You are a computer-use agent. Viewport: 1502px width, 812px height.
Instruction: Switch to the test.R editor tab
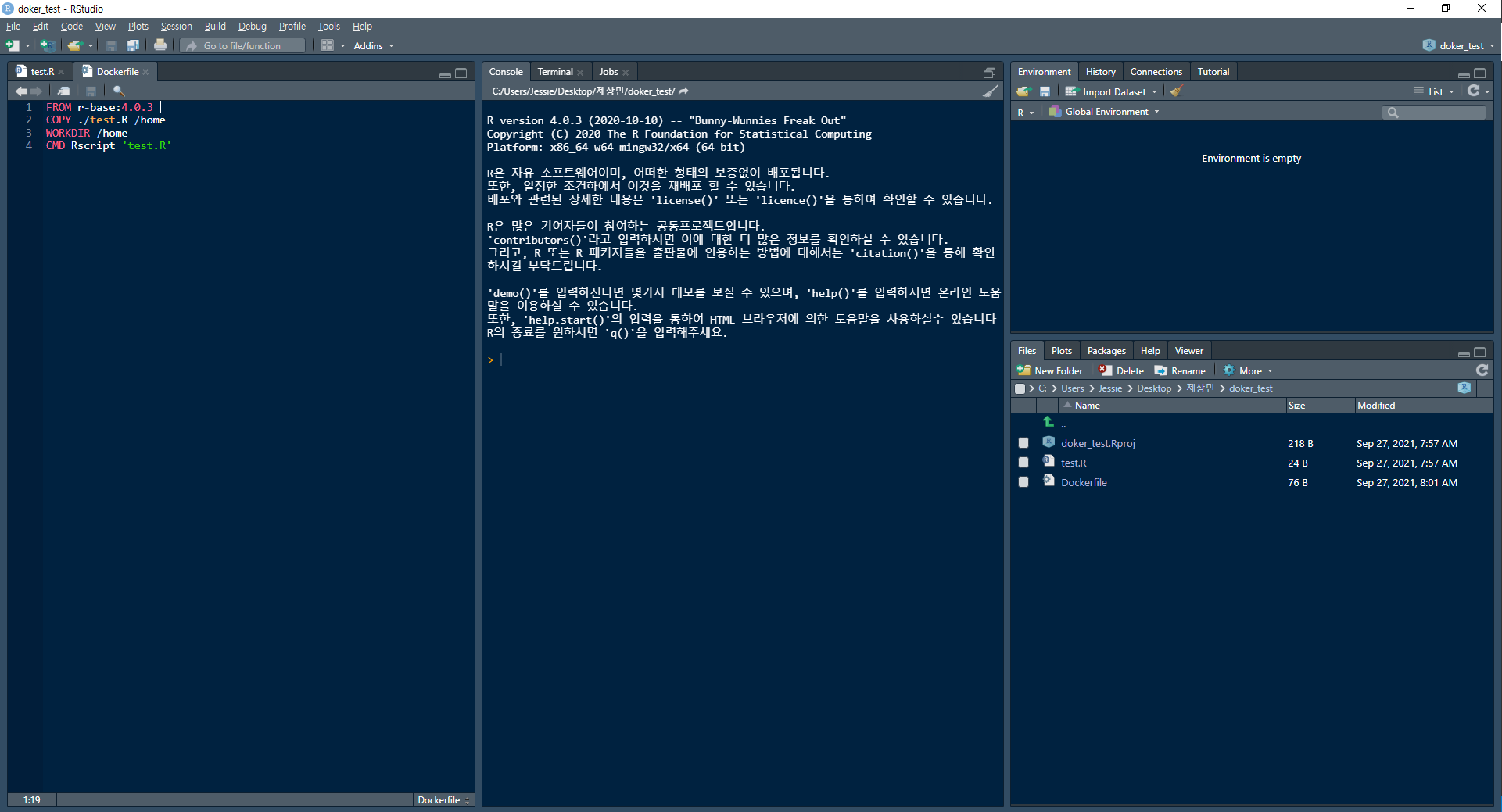pyautogui.click(x=42, y=72)
